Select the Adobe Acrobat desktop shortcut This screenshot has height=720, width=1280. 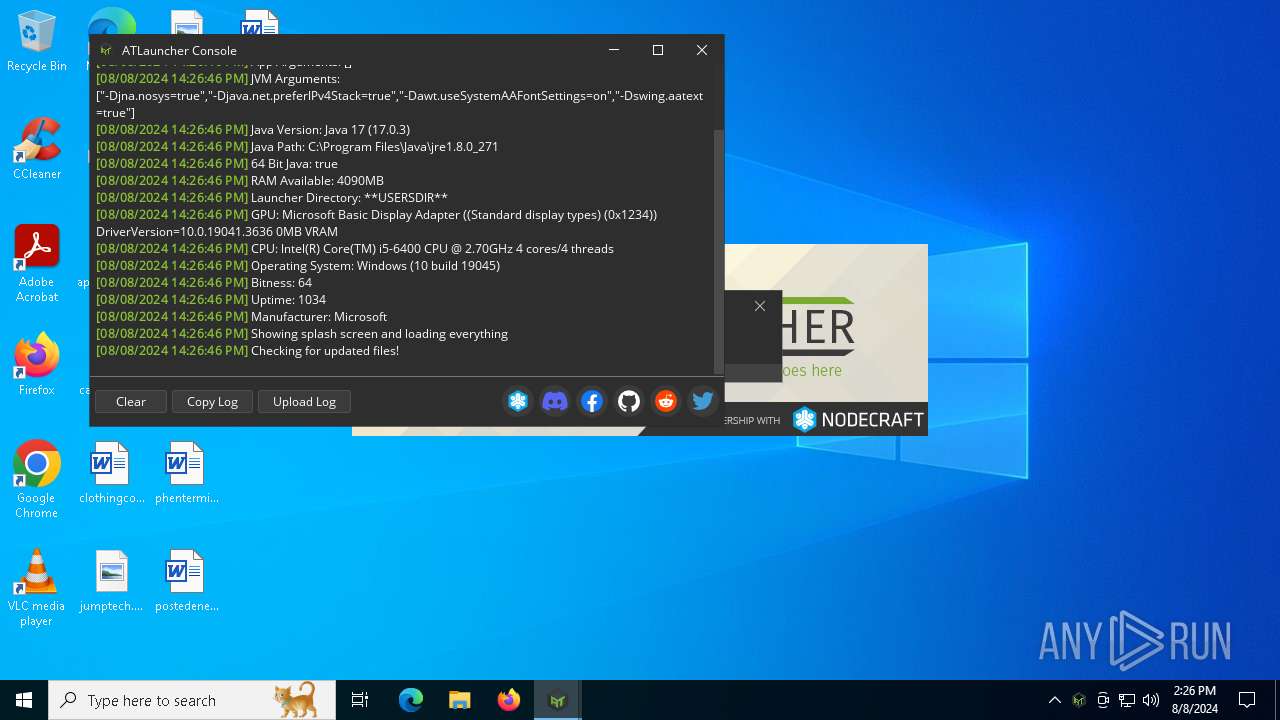pyautogui.click(x=37, y=264)
